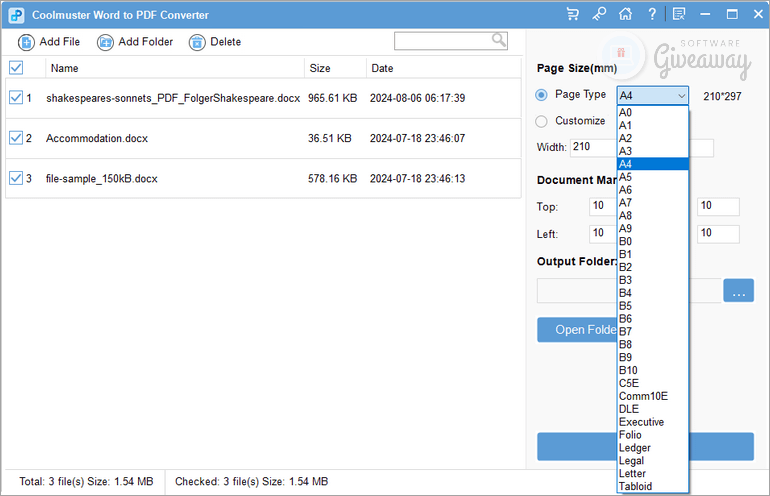This screenshot has height=496, width=770.
Task: Toggle the select-all checkbox in header
Action: 16,67
